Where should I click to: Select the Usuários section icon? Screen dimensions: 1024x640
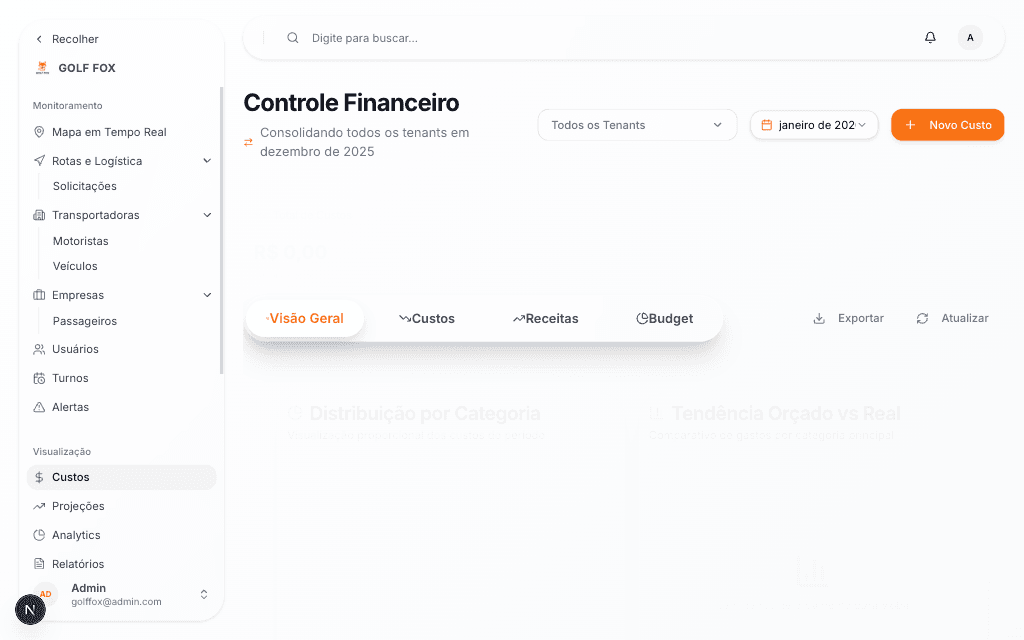click(x=37, y=348)
